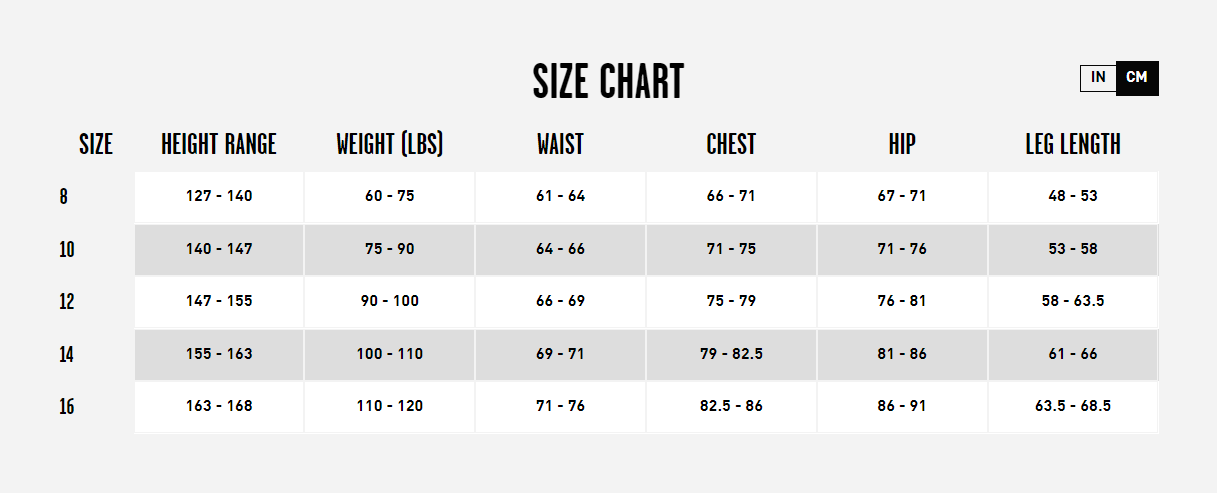Click the CHEST column header
The width and height of the screenshot is (1217, 493).
pyautogui.click(x=731, y=144)
